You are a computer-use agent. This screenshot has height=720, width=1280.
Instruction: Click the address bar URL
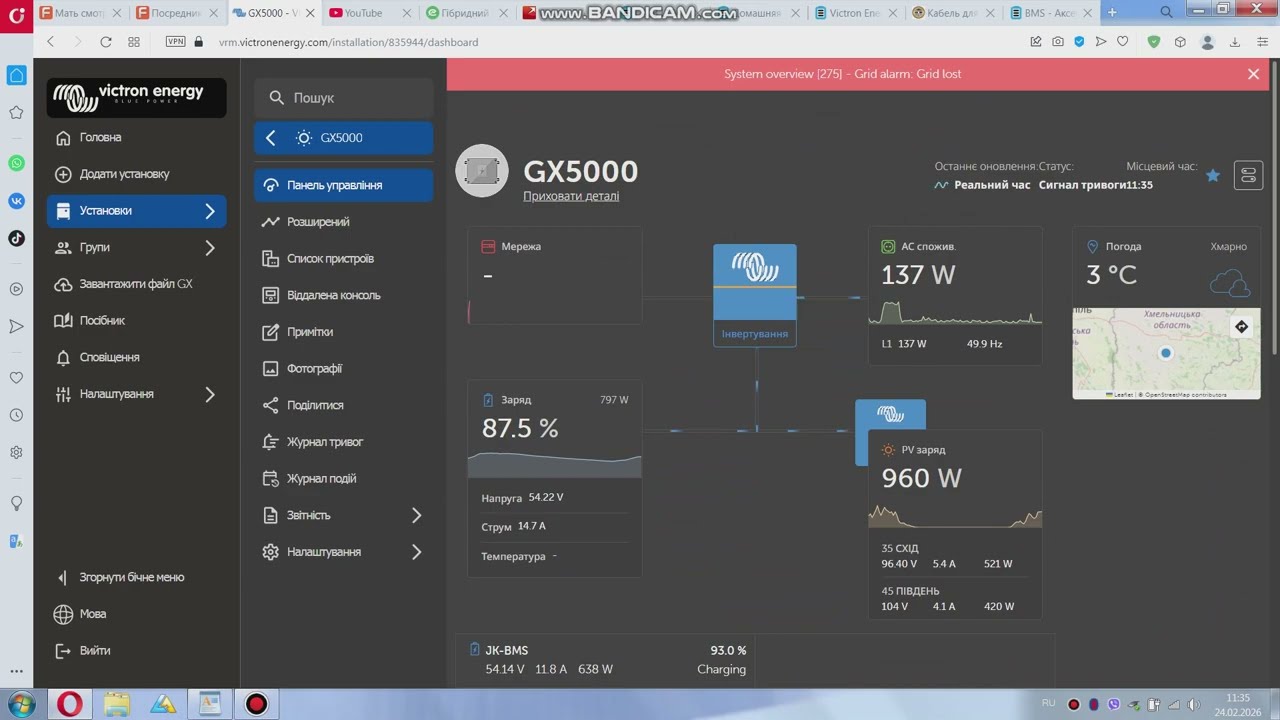pos(349,42)
